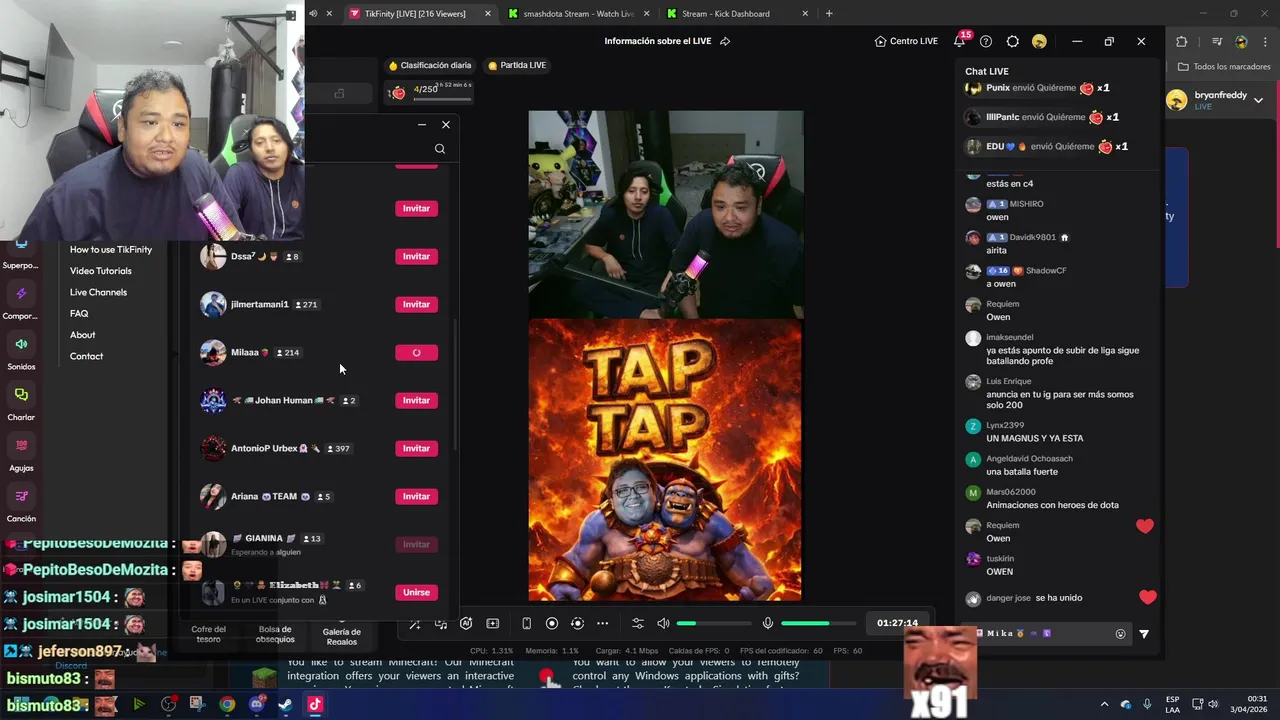1280x720 pixels.
Task: Open the magic wand effects tool
Action: tap(415, 623)
